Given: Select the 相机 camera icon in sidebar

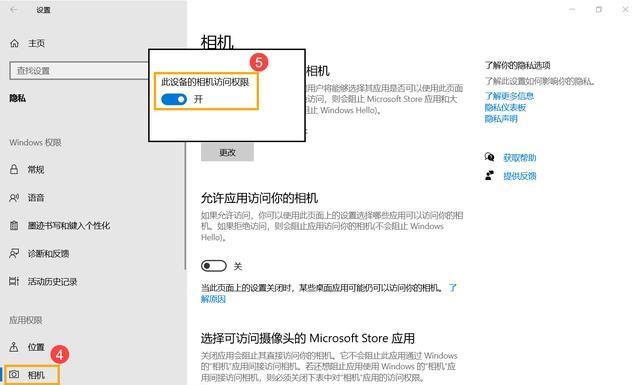Looking at the screenshot, I should click(14, 375).
